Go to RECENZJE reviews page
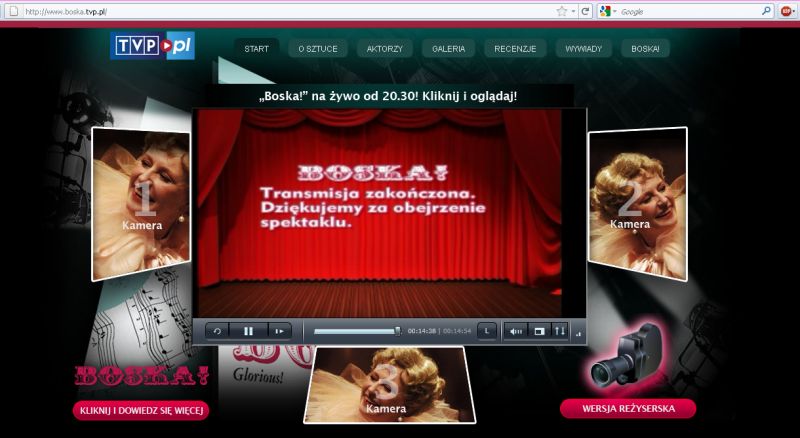Screen dimensions: 800x438 tap(515, 49)
